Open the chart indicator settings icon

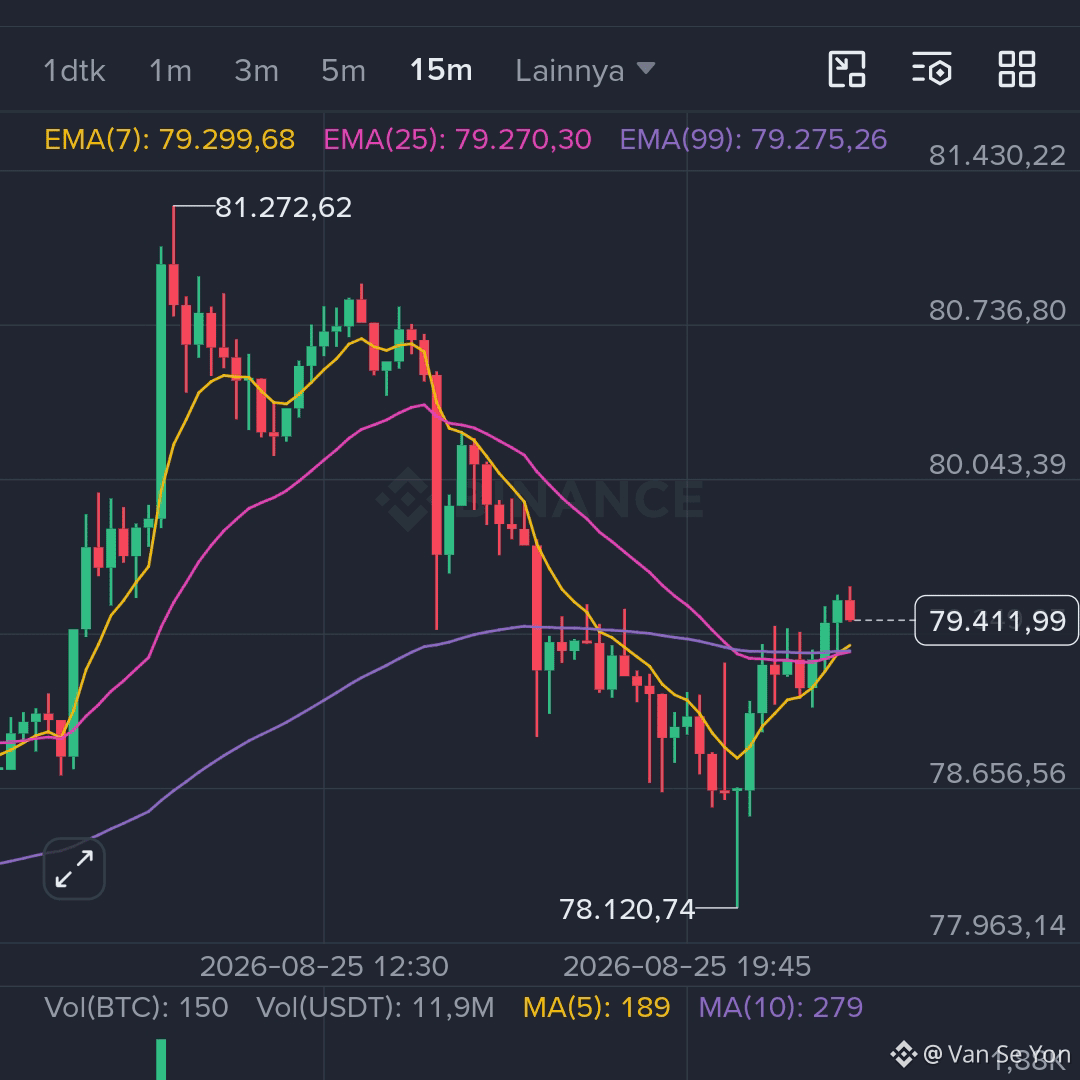[932, 69]
